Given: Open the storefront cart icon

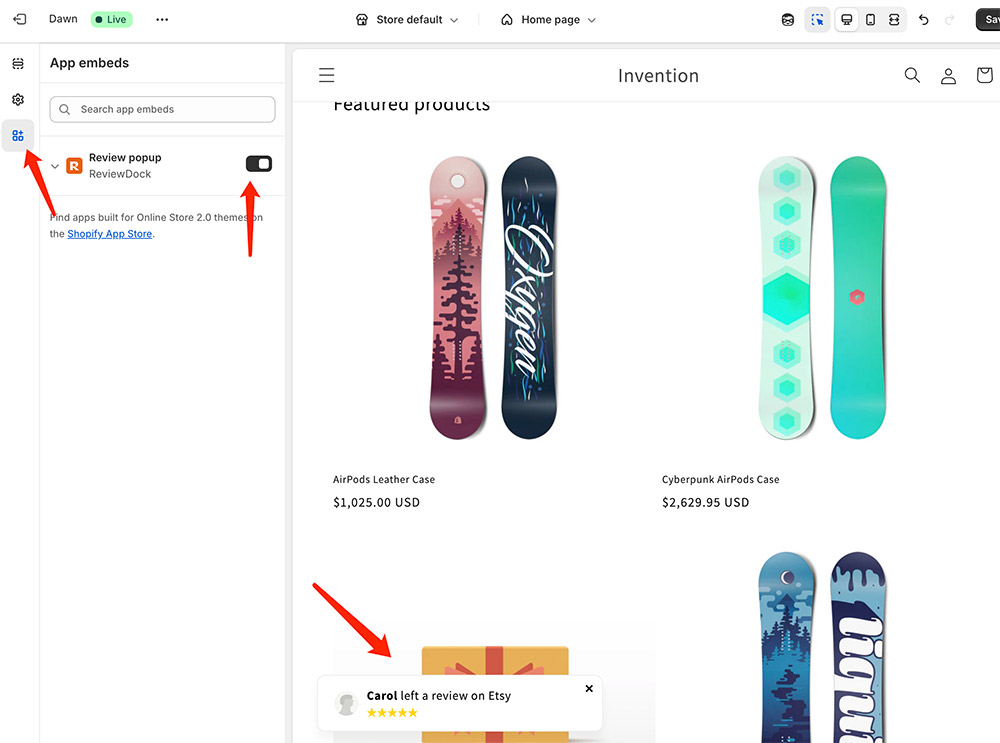Looking at the screenshot, I should tap(984, 75).
